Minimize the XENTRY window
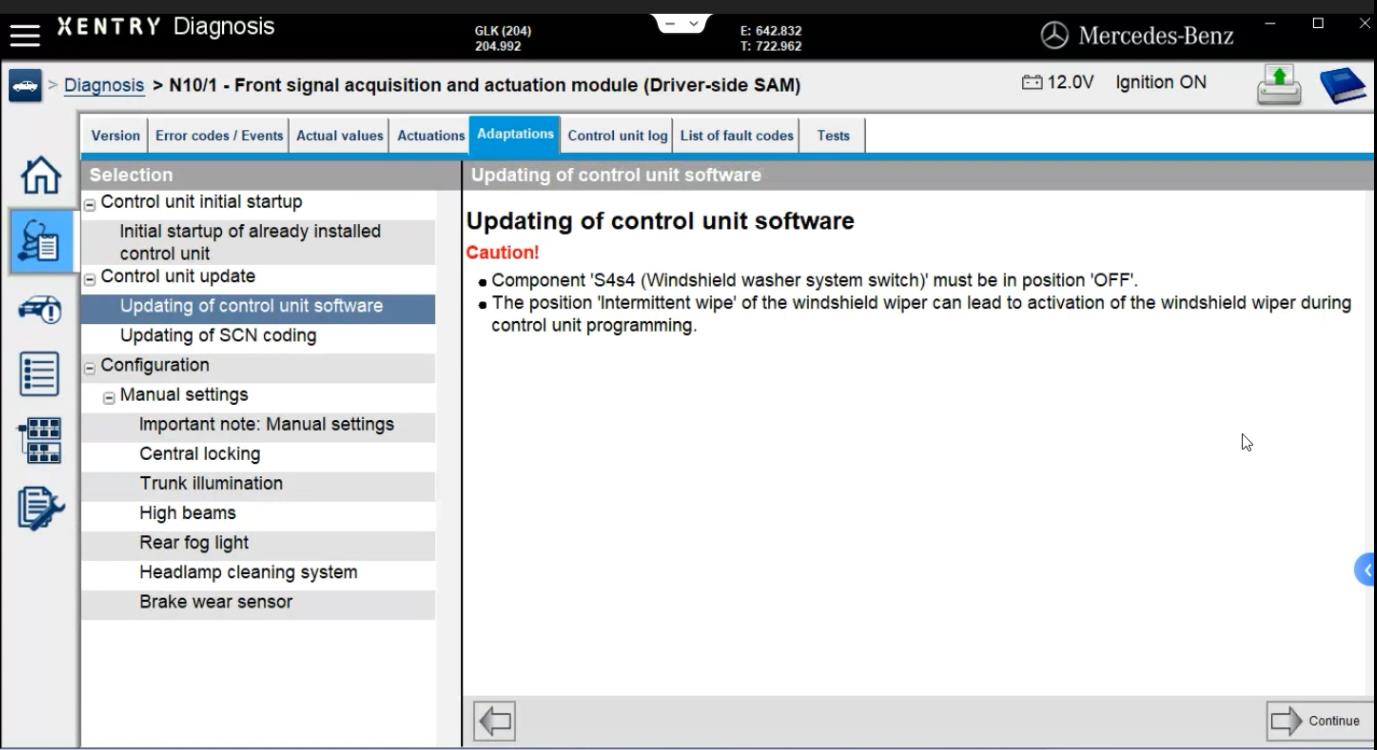The height and width of the screenshot is (750, 1377). [x=1271, y=23]
